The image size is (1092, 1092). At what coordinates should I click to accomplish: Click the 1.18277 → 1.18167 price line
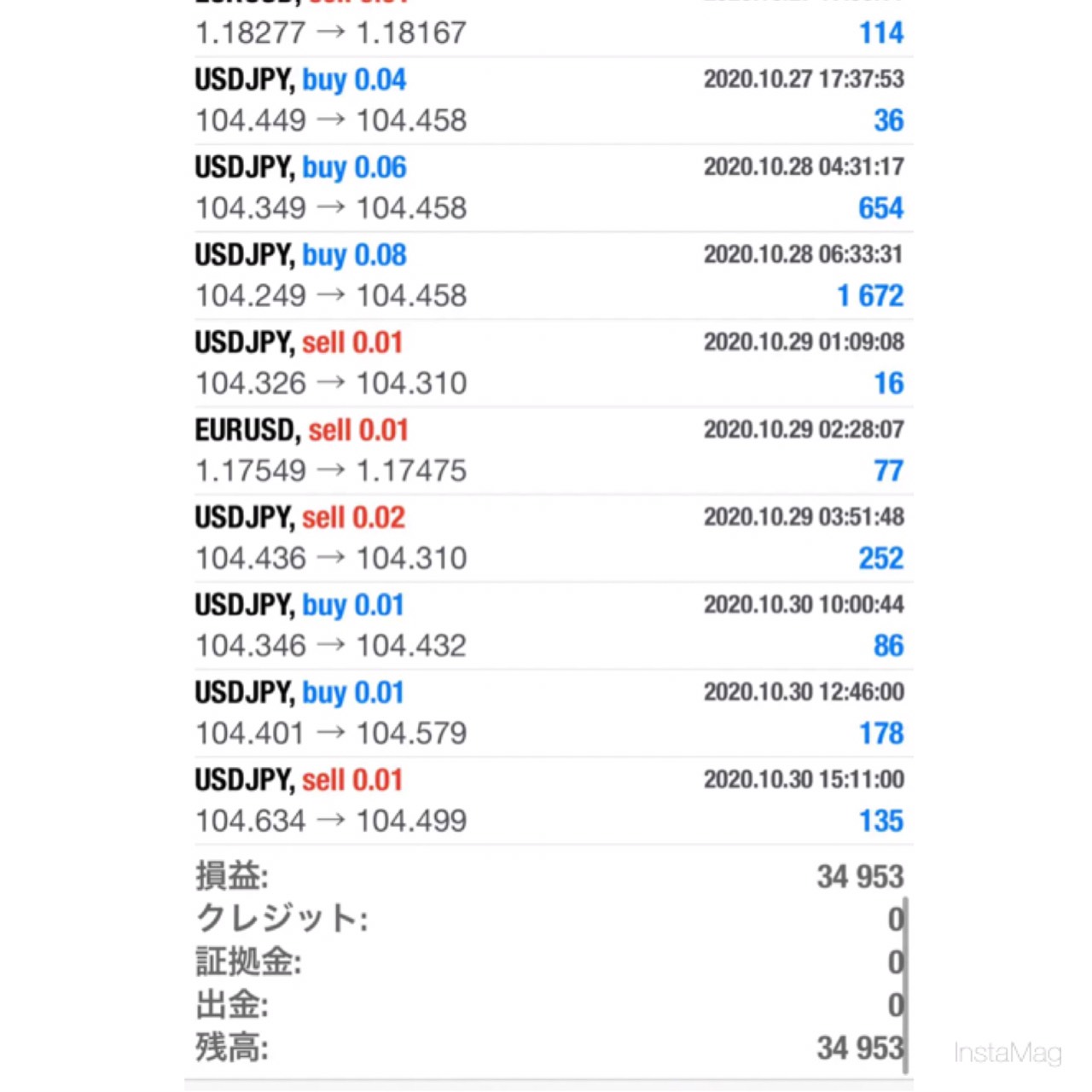331,33
